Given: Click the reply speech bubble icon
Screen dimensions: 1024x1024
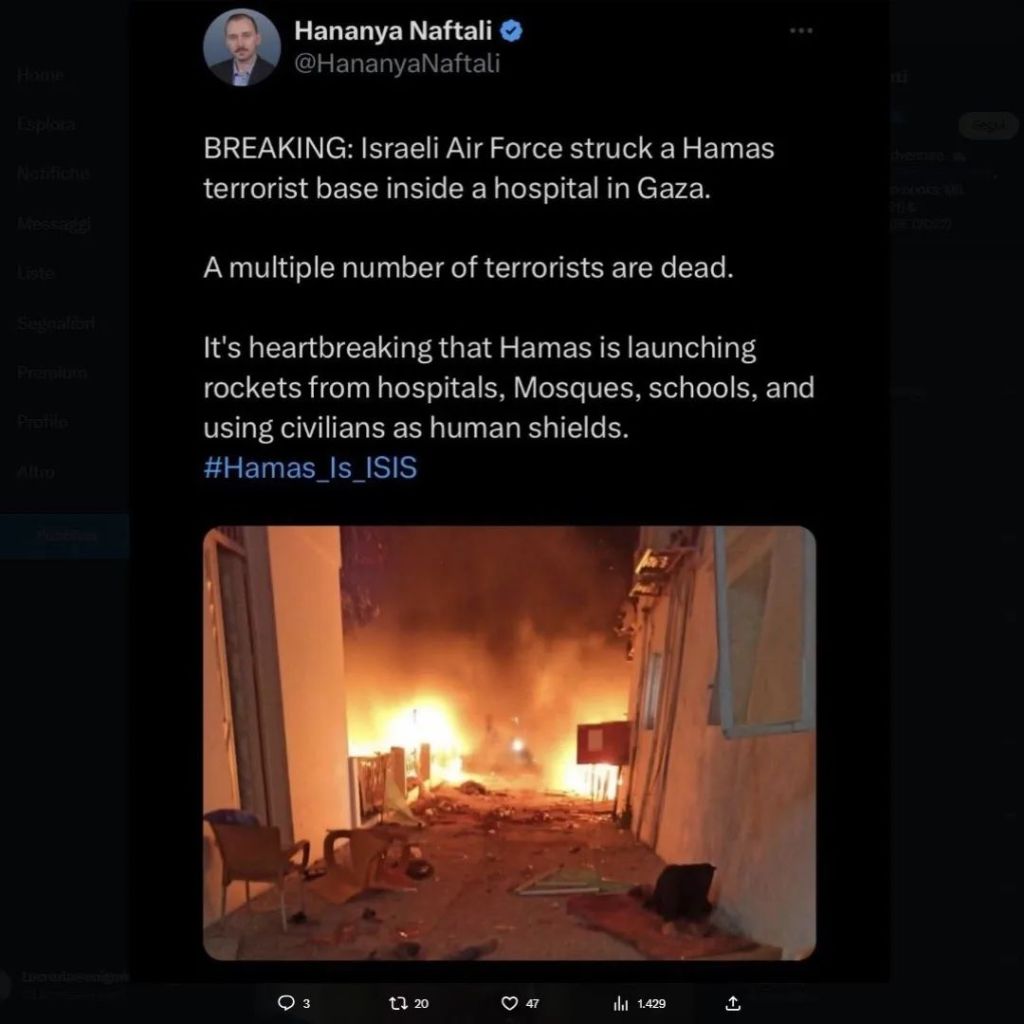Looking at the screenshot, I should pos(286,1002).
